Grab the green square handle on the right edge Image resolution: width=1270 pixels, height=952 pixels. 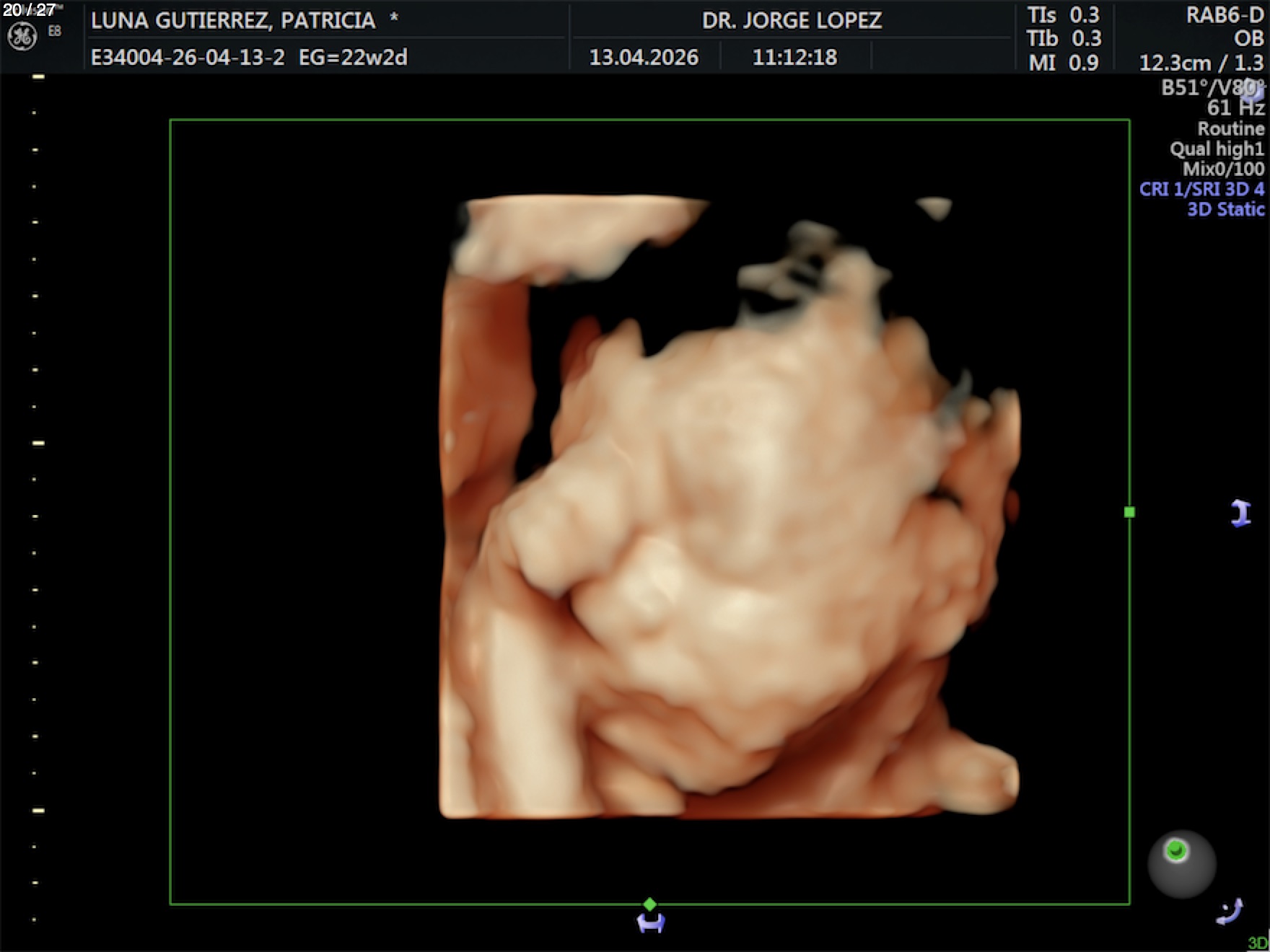coord(1129,512)
